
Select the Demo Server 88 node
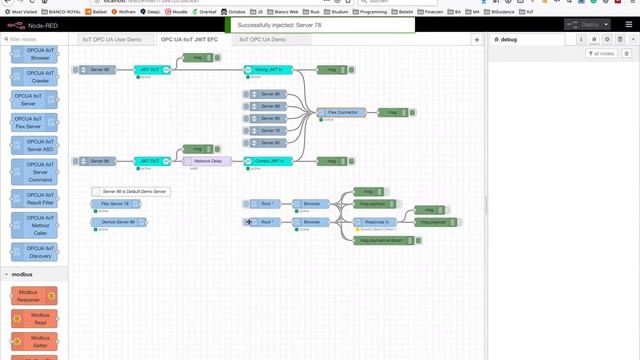[x=119, y=222]
